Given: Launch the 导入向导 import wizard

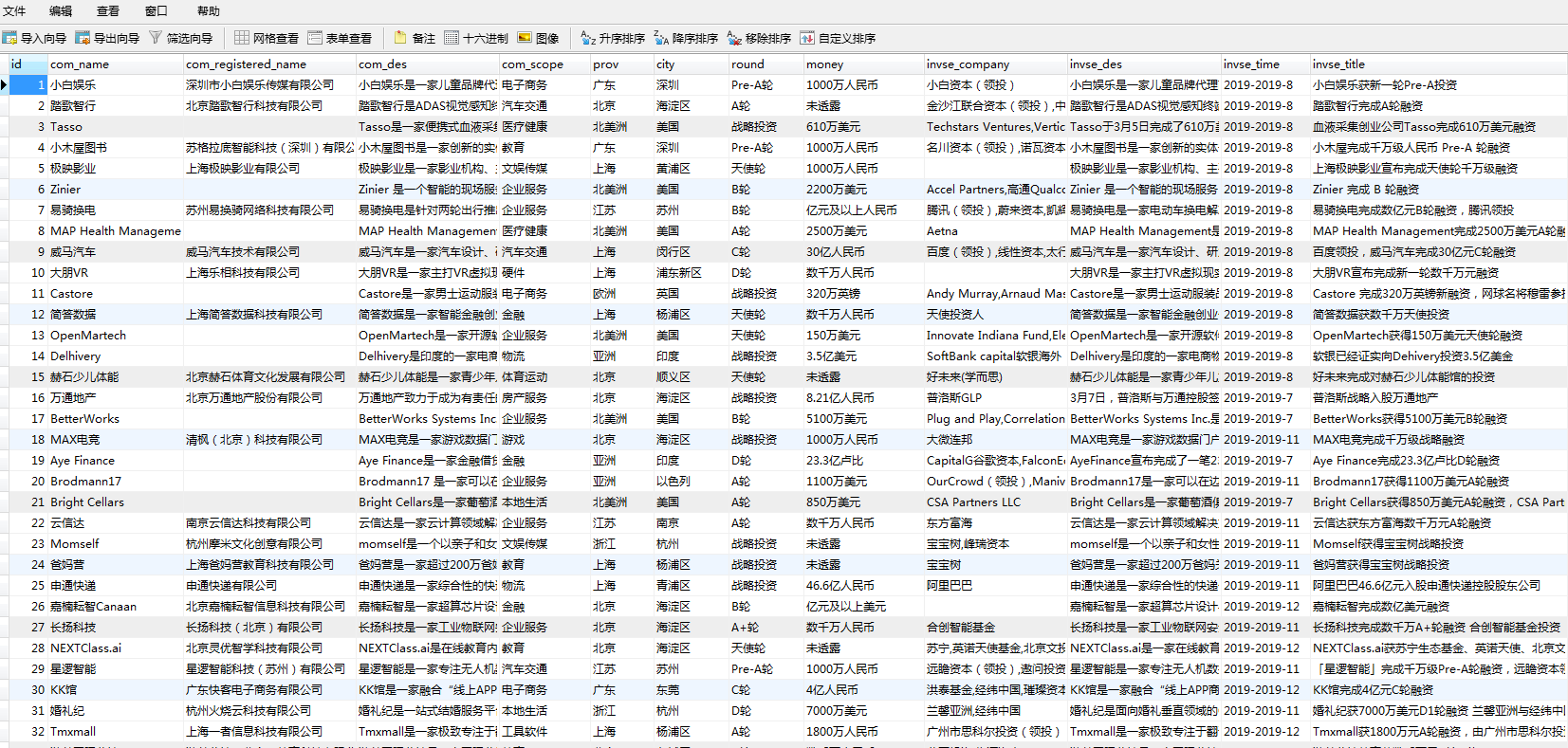Looking at the screenshot, I should tap(35, 38).
